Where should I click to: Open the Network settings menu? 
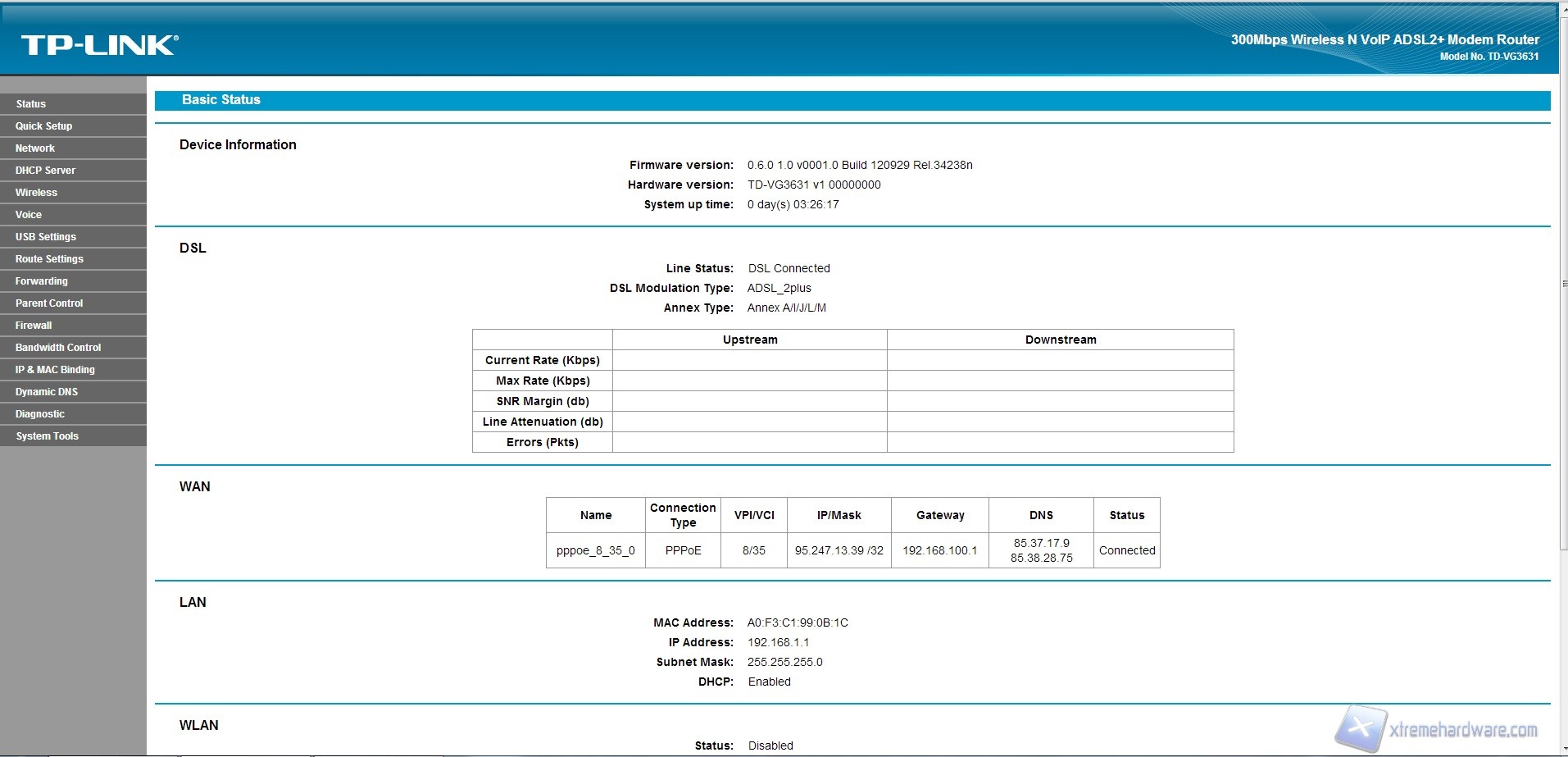(x=35, y=148)
